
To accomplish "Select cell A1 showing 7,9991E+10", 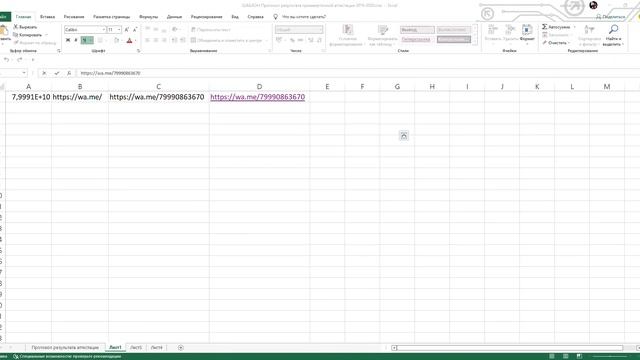I will point(29,97).
